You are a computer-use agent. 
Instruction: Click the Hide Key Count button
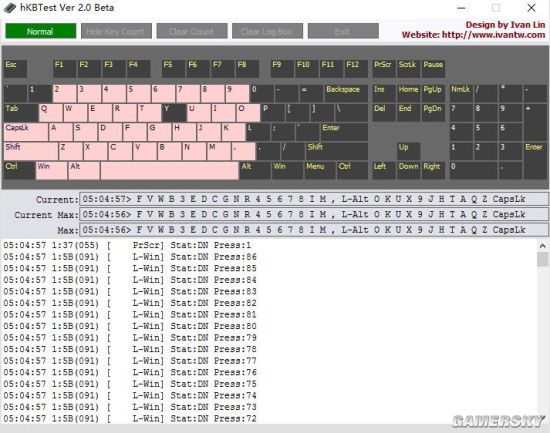point(116,31)
